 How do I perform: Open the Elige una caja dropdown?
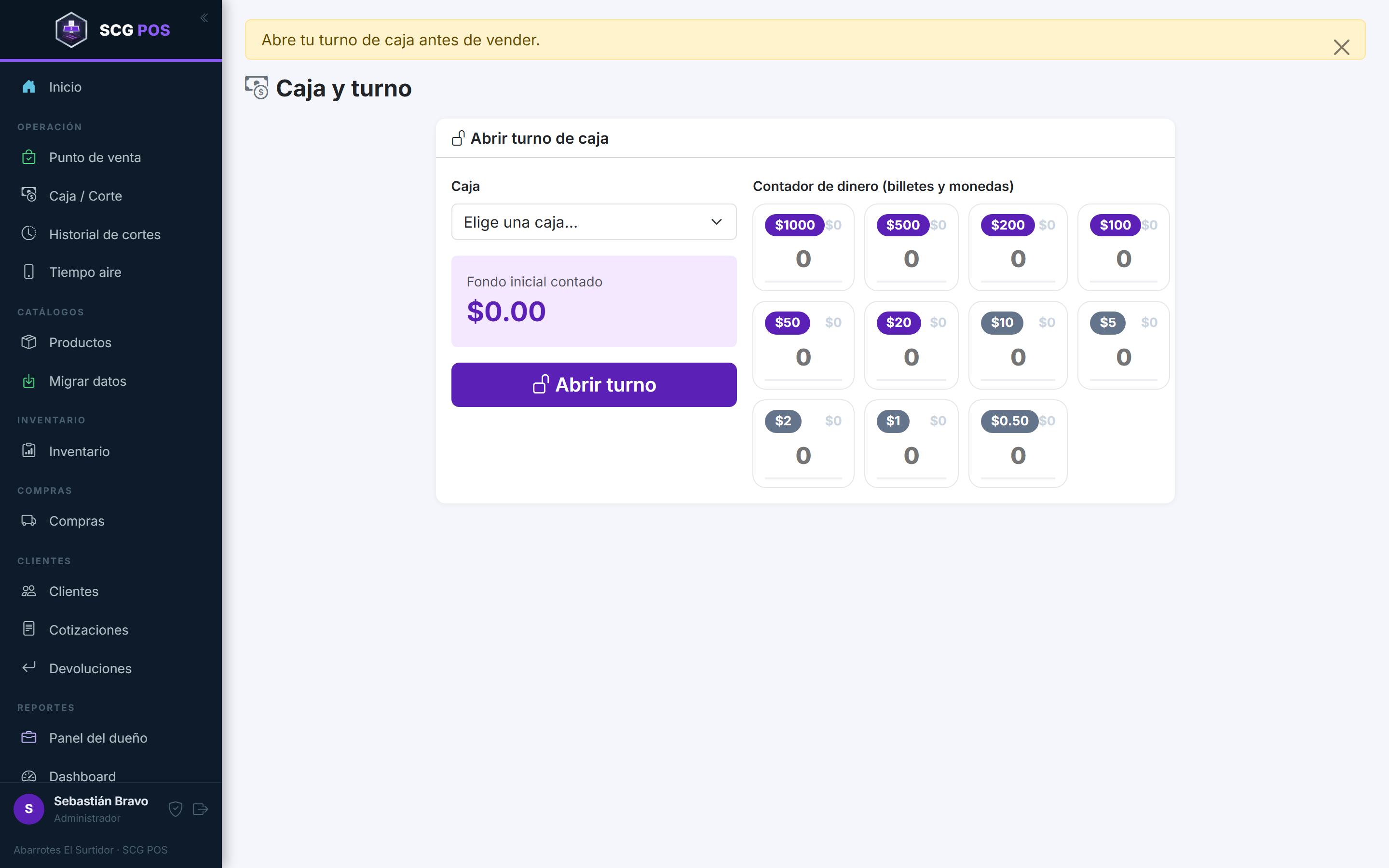[594, 222]
